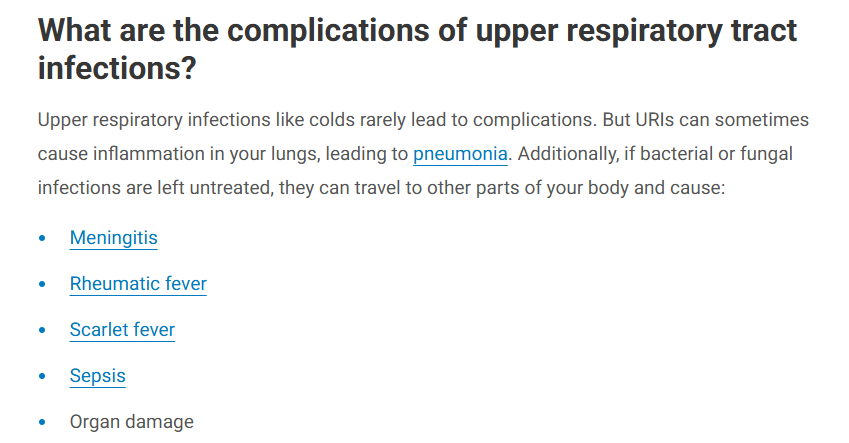849x443 pixels.
Task: Click the Organ damage list item
Action: [131, 422]
